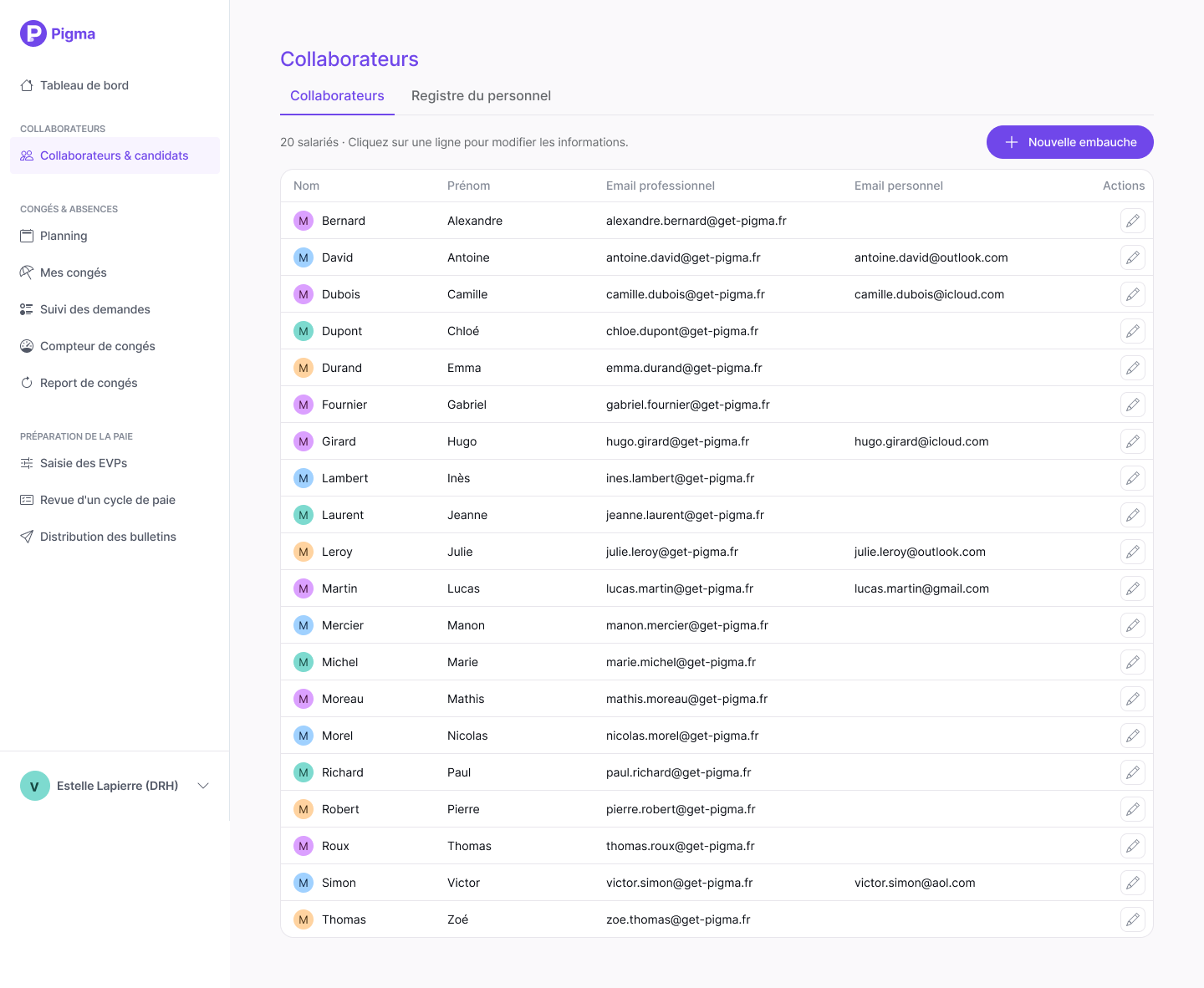This screenshot has height=988, width=1204.
Task: Edit Martin Lucas with pencil icon
Action: point(1133,588)
